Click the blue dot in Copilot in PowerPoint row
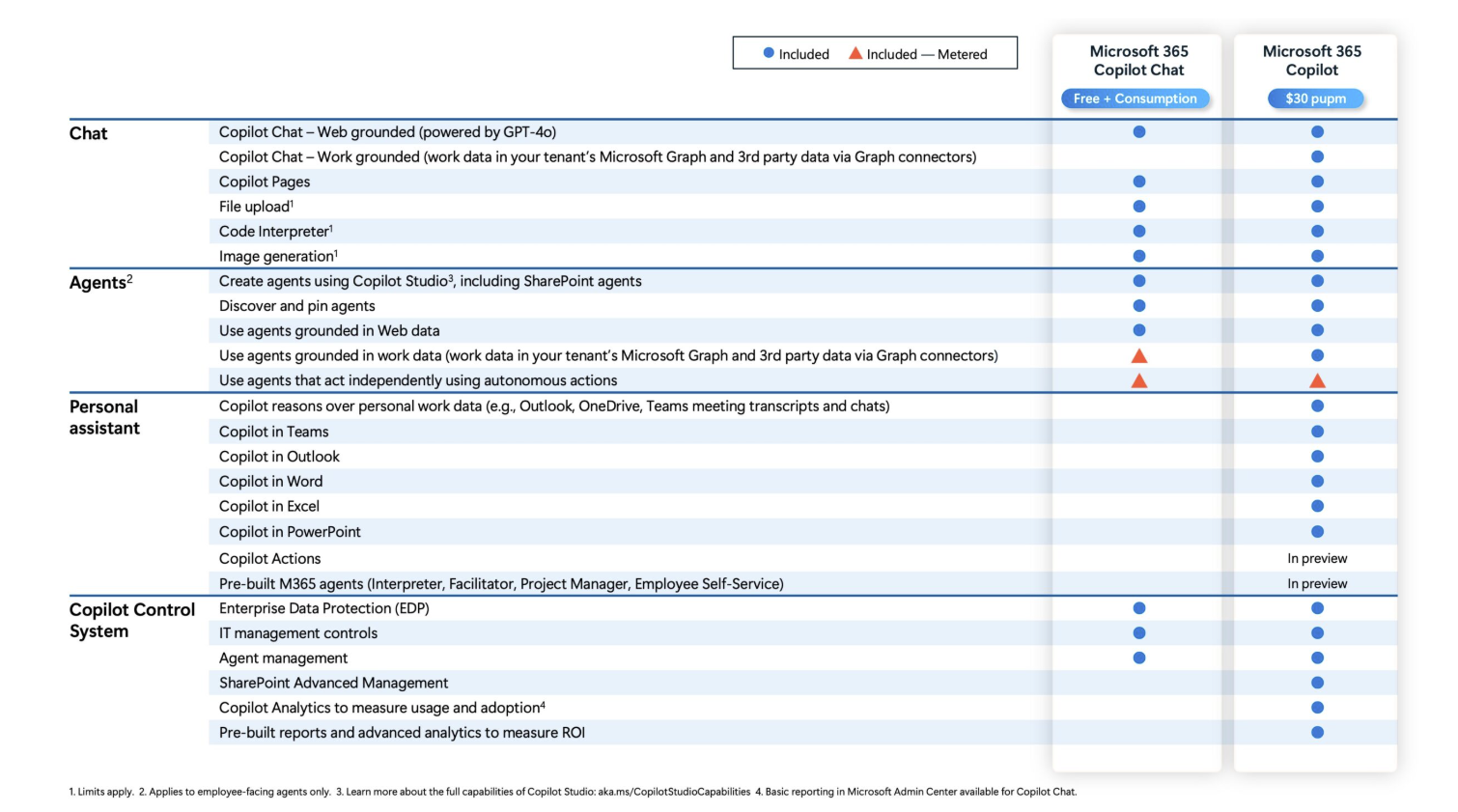This screenshot has width=1458, height=812. click(x=1317, y=531)
